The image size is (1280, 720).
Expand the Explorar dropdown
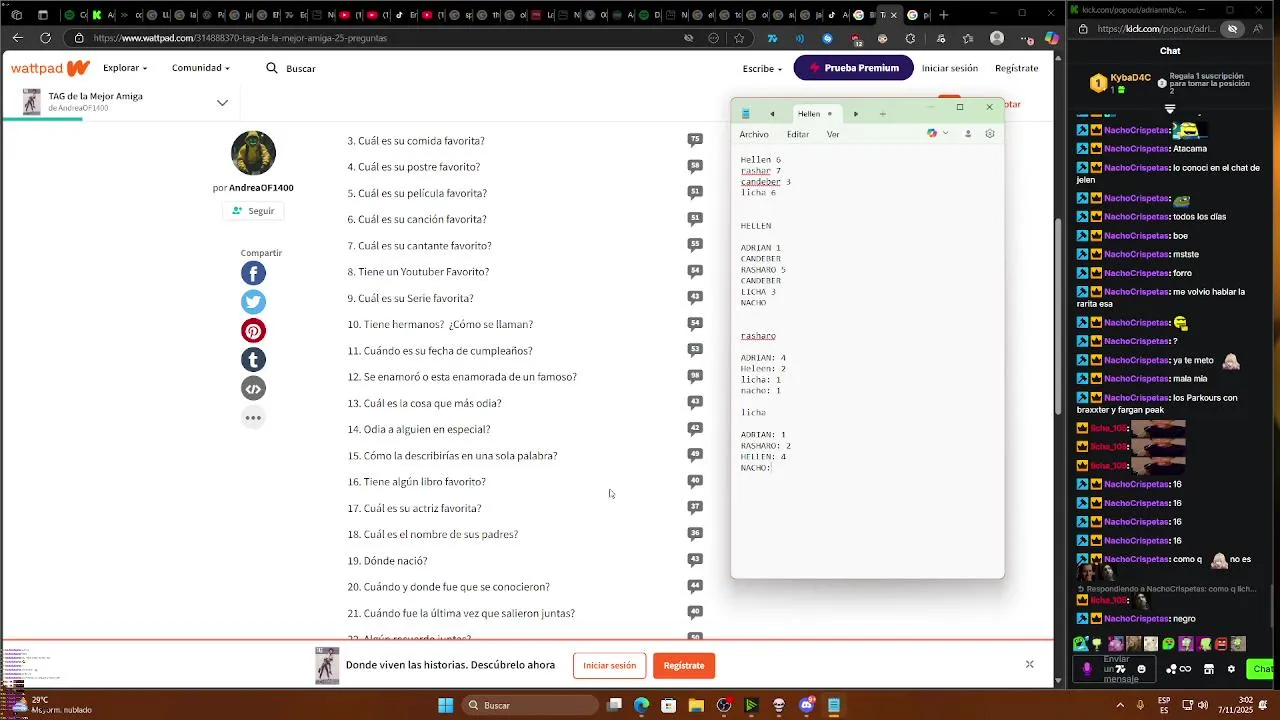pos(125,68)
